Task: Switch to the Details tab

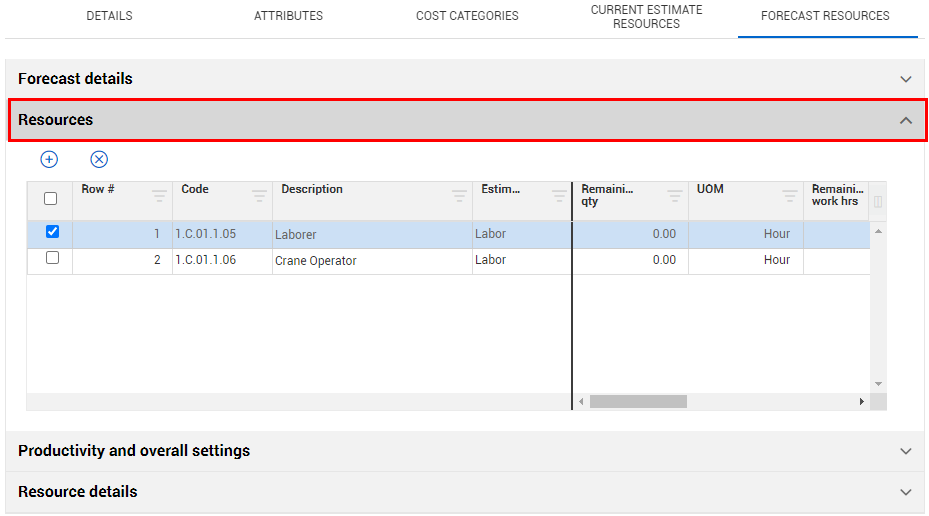Action: 109,16
